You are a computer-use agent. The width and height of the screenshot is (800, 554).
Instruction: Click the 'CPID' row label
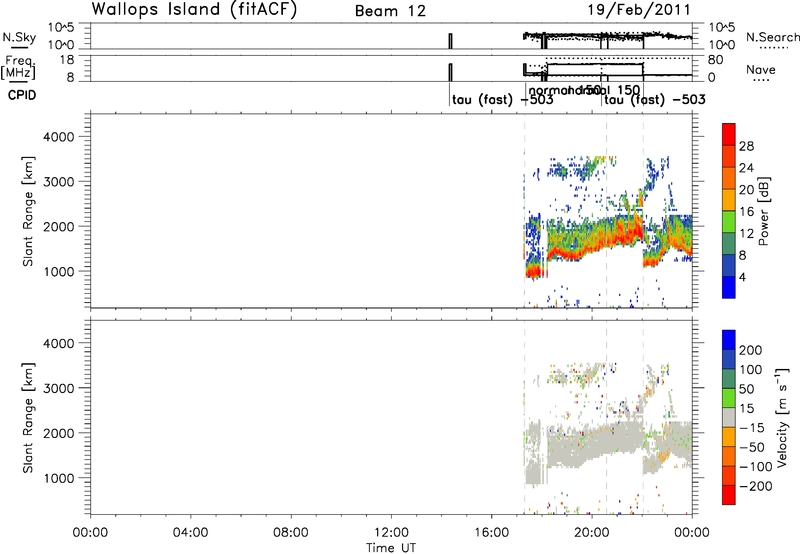pyautogui.click(x=22, y=95)
